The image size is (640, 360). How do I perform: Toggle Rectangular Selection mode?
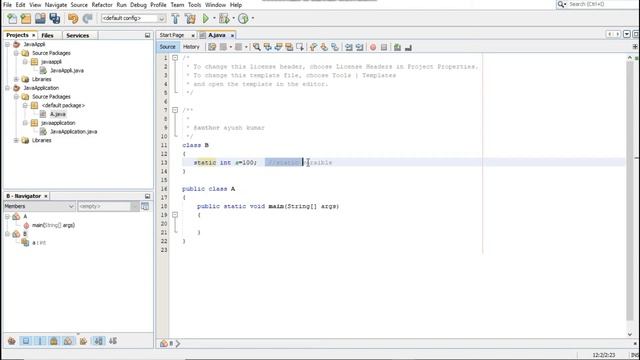coord(300,47)
